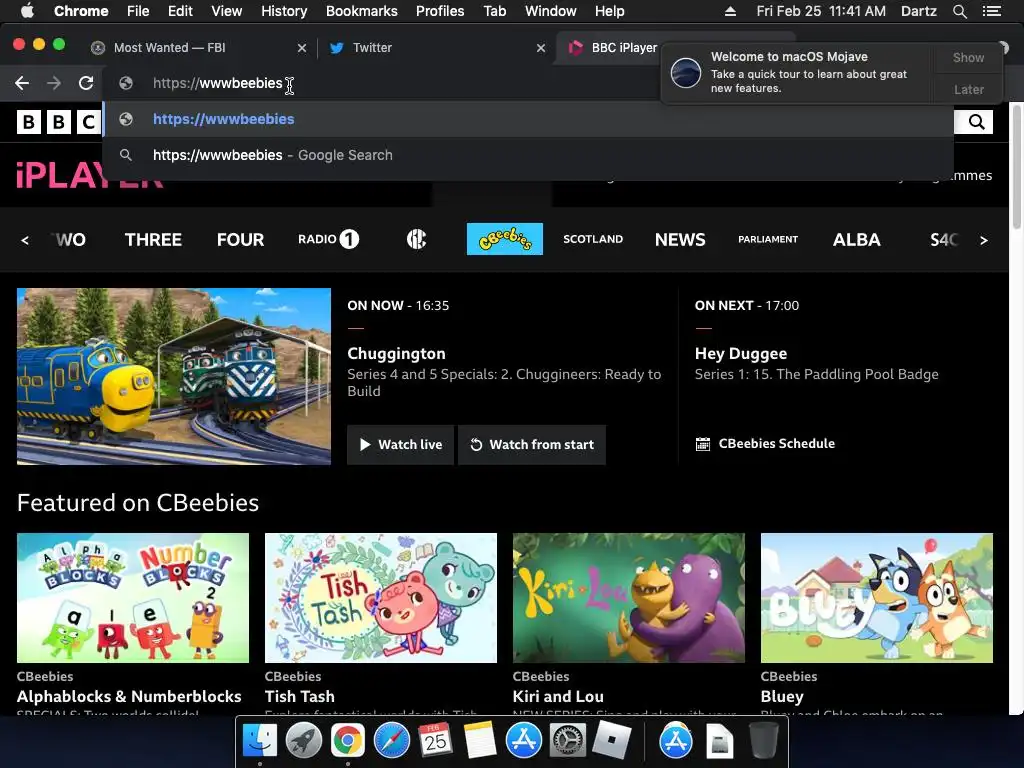
Task: Open Calendar from the dock
Action: (435, 741)
